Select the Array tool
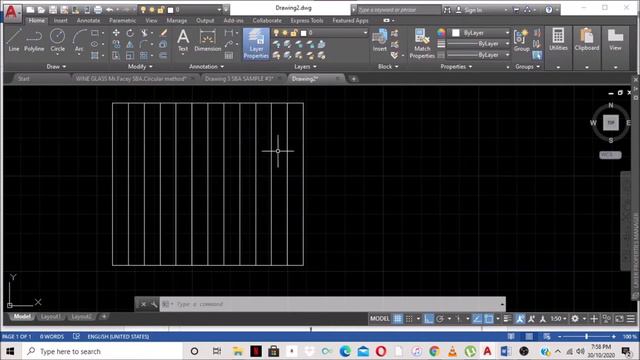Screen dimensions: 640x360 [x=144, y=56]
